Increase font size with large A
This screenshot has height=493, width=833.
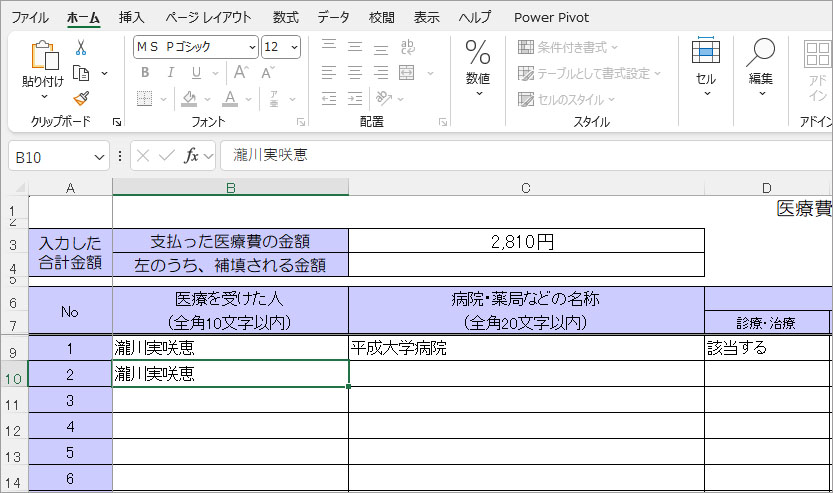click(241, 72)
